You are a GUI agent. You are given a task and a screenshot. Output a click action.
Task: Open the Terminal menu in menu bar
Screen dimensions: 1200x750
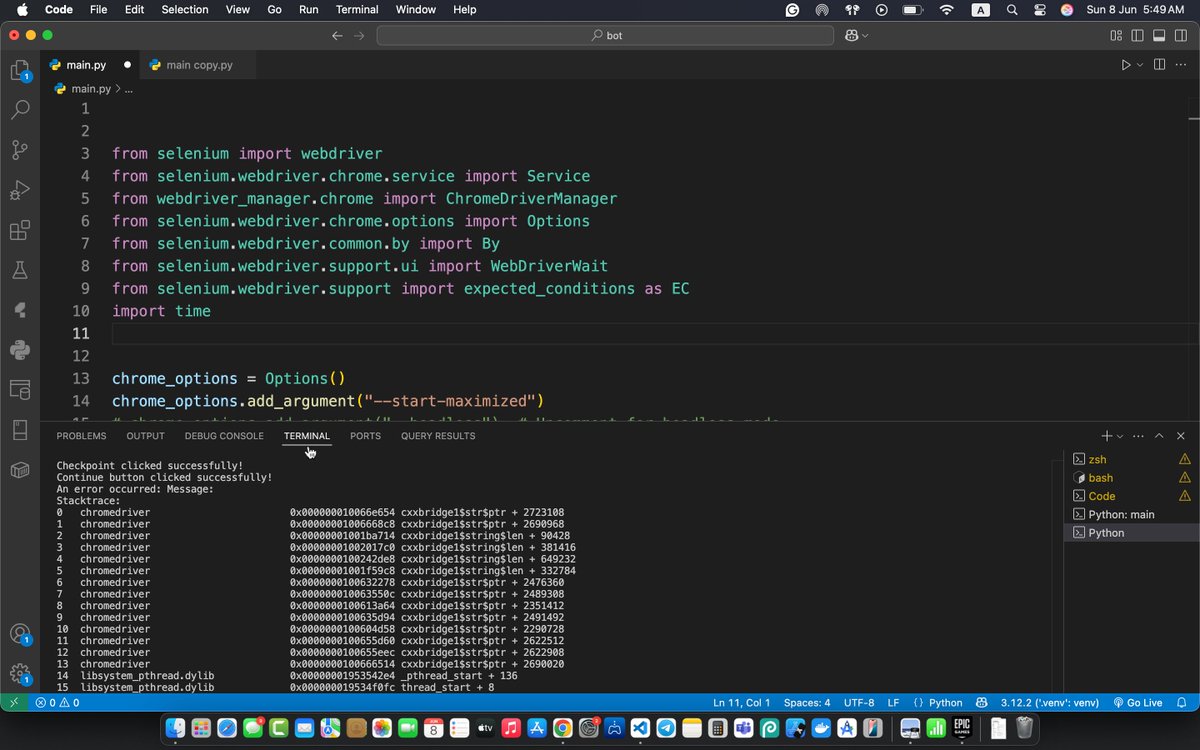(x=357, y=9)
